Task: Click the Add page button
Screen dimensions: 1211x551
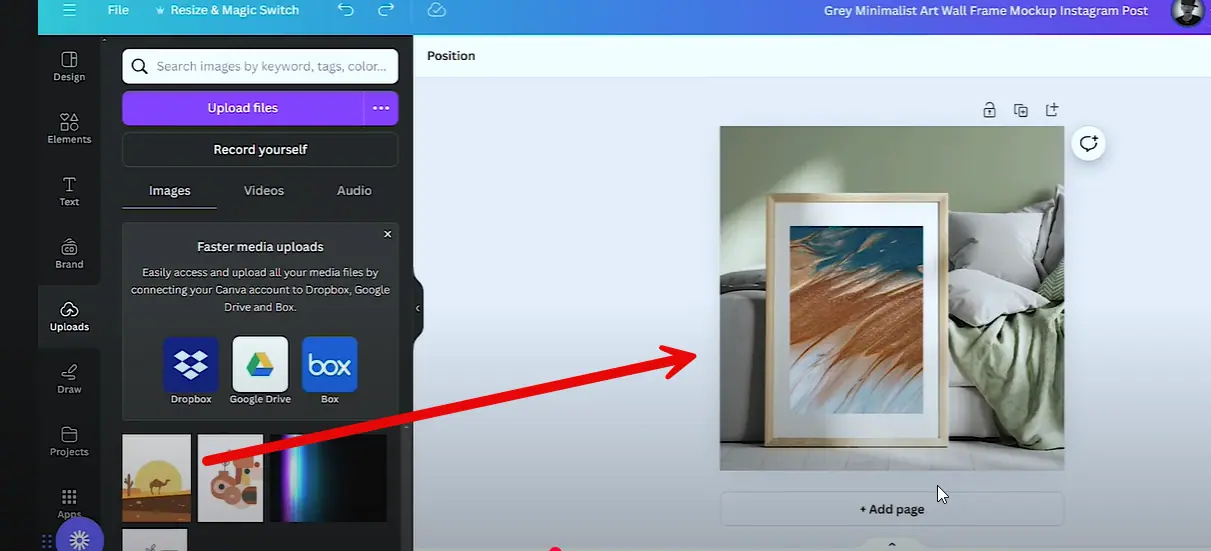Action: 891,509
